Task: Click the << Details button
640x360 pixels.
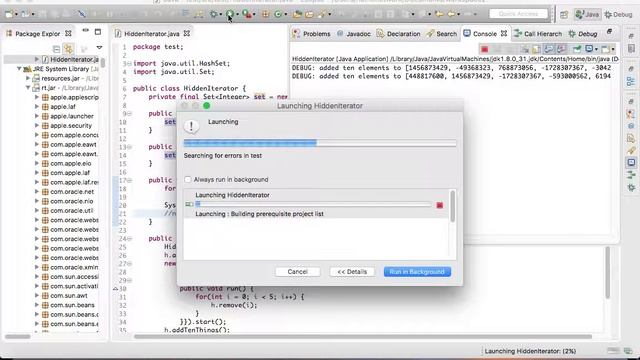Action: pos(352,272)
